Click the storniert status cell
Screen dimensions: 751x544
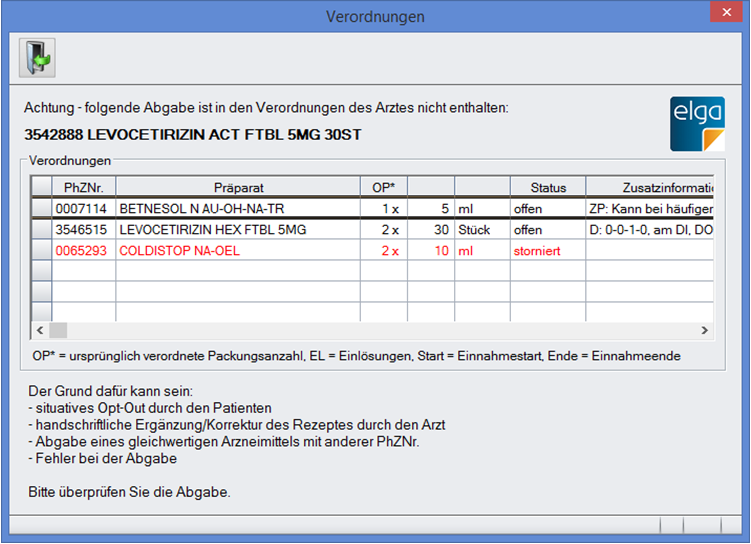(547, 251)
